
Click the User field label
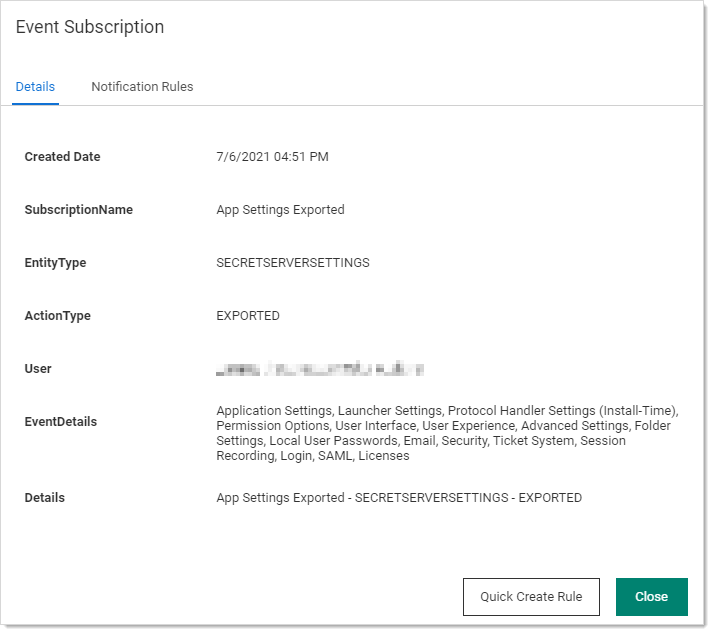click(x=38, y=369)
